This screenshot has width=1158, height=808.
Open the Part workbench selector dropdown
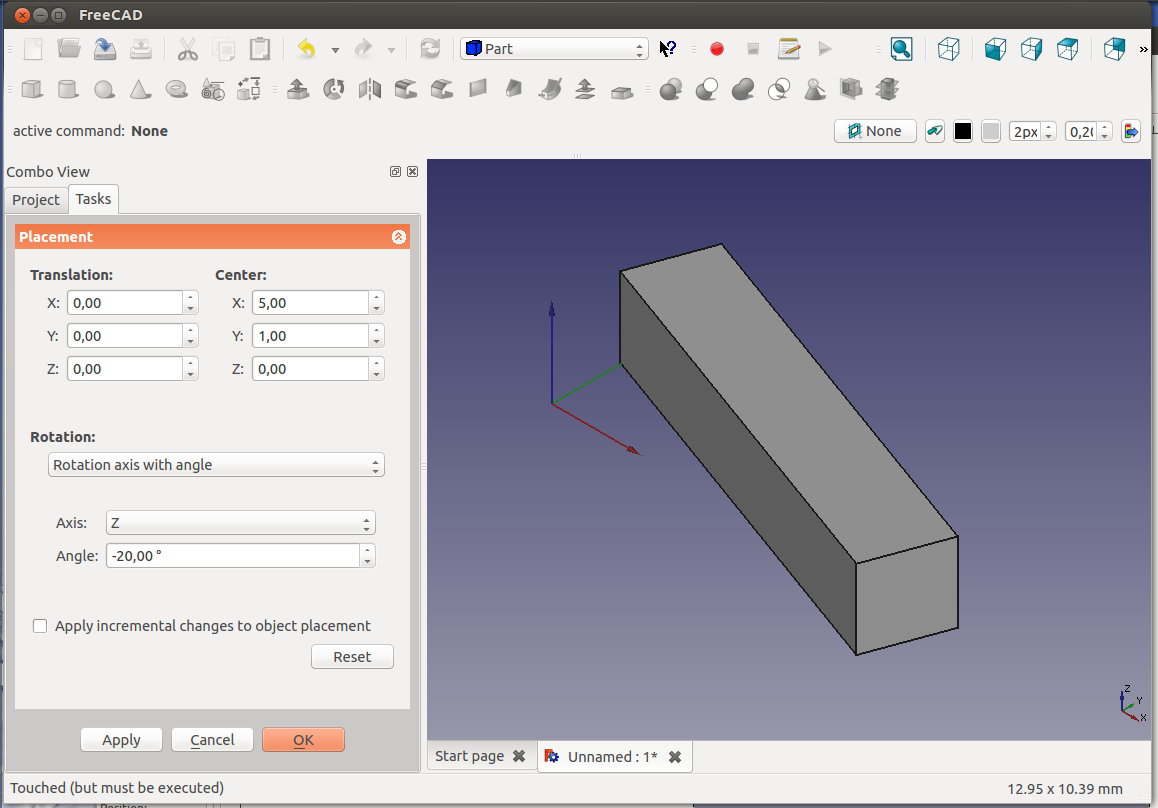554,49
